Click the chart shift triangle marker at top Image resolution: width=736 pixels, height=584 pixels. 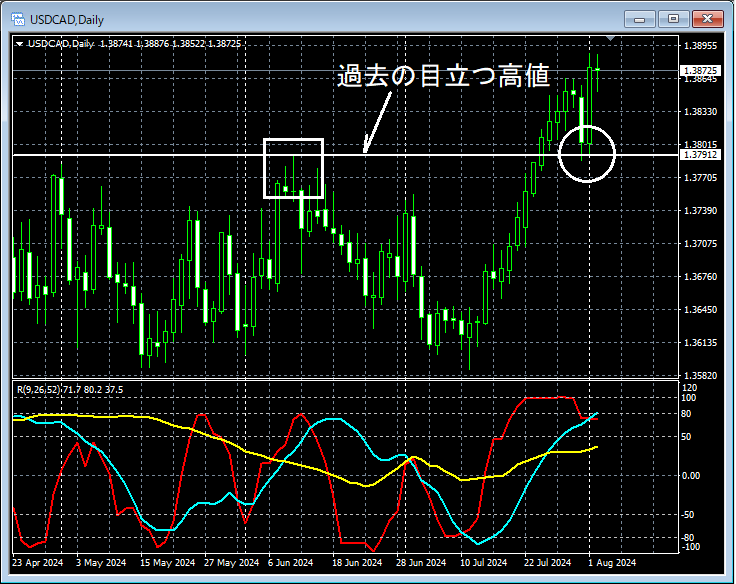(x=610, y=38)
